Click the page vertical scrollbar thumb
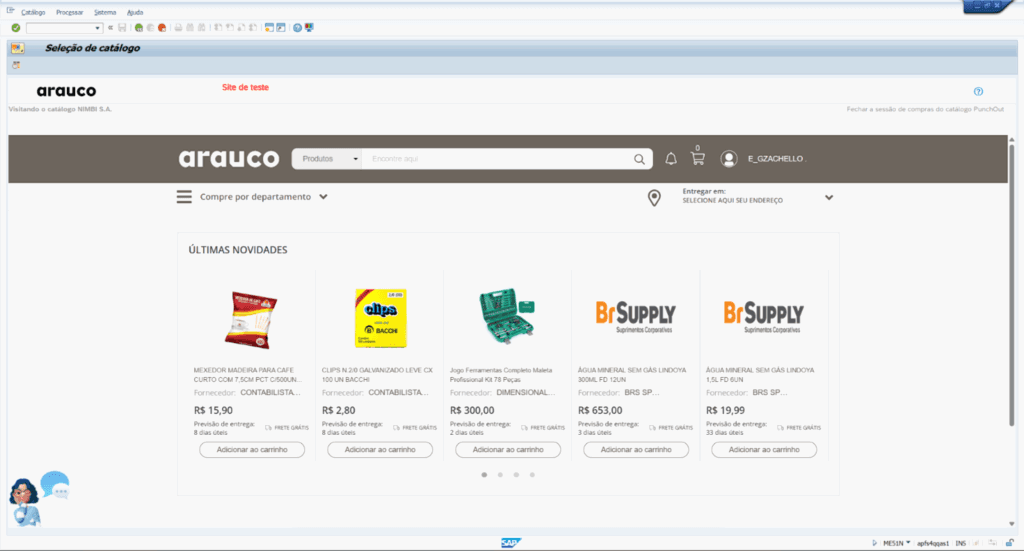The width and height of the screenshot is (1024, 551). [1012, 285]
